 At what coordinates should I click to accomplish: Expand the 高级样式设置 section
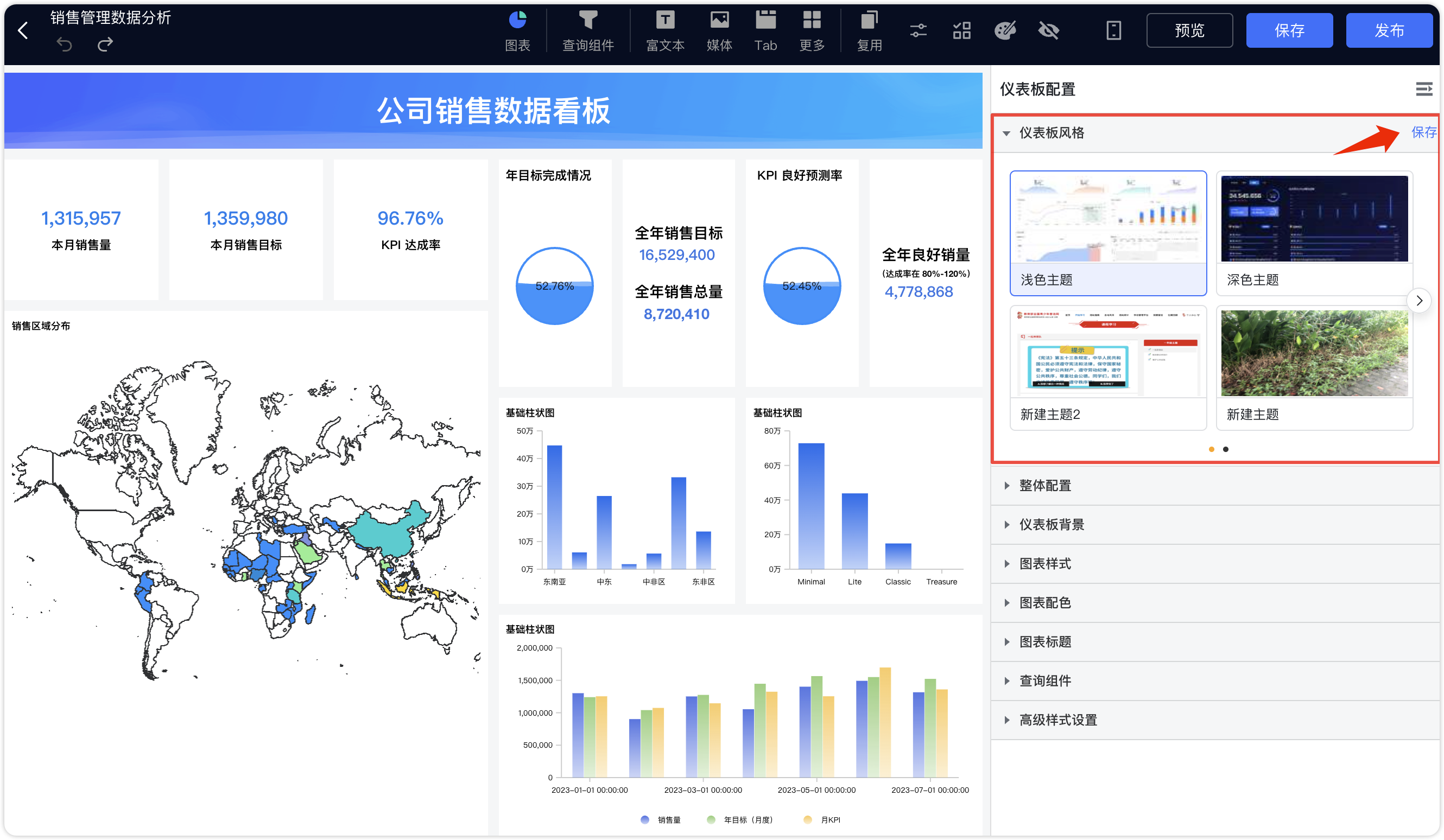click(x=1215, y=720)
